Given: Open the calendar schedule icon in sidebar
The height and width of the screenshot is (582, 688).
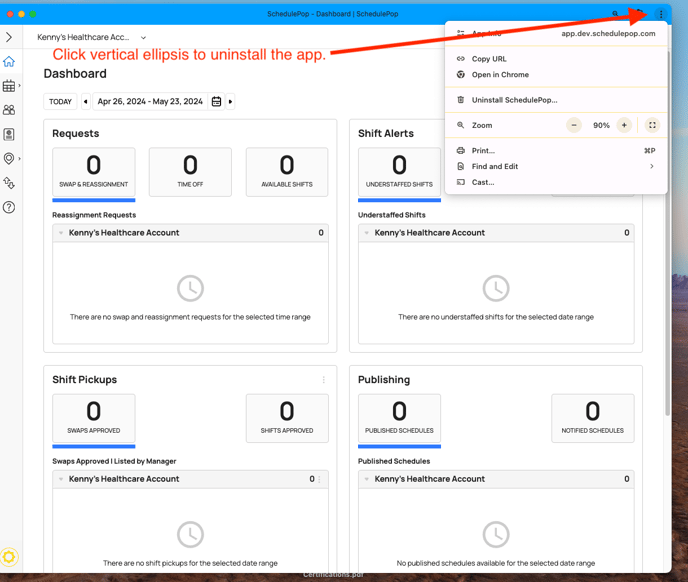Looking at the screenshot, I should (x=9, y=86).
